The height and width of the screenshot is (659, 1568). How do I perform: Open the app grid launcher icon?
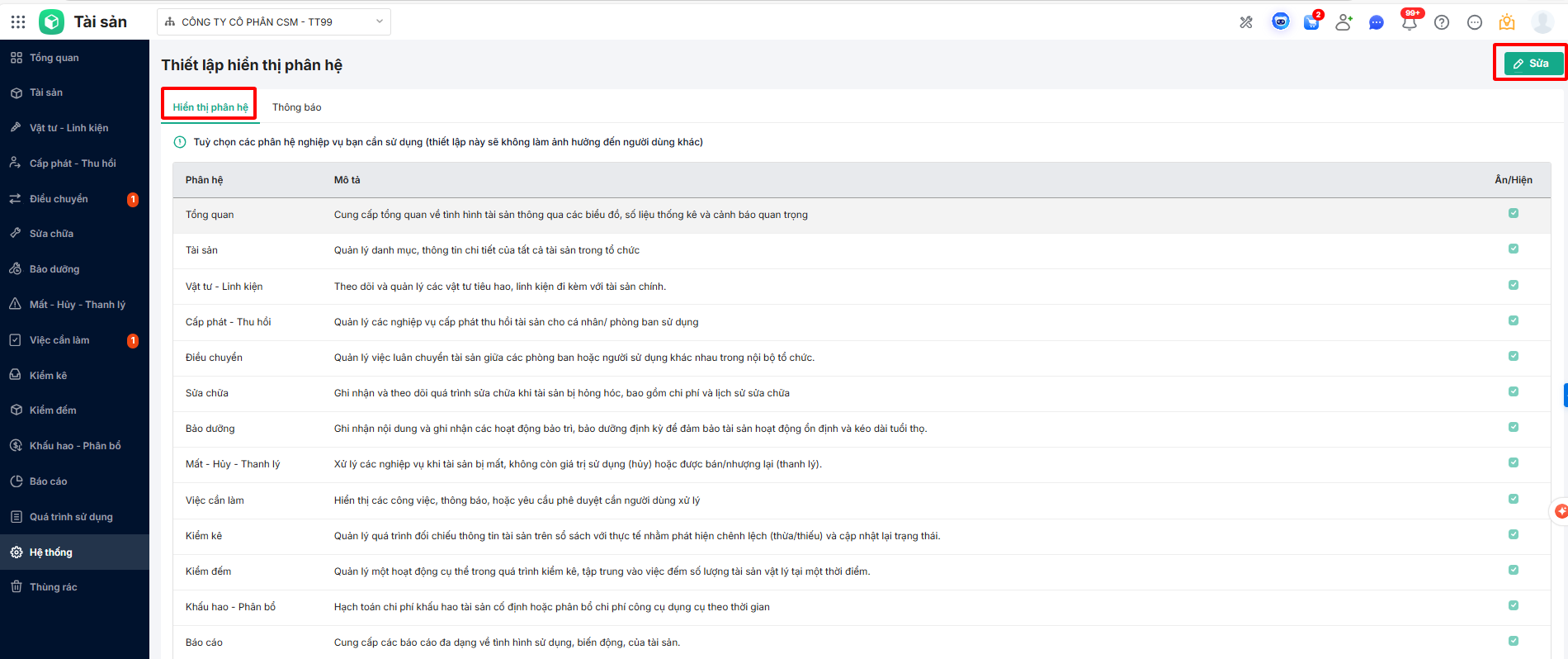[18, 22]
